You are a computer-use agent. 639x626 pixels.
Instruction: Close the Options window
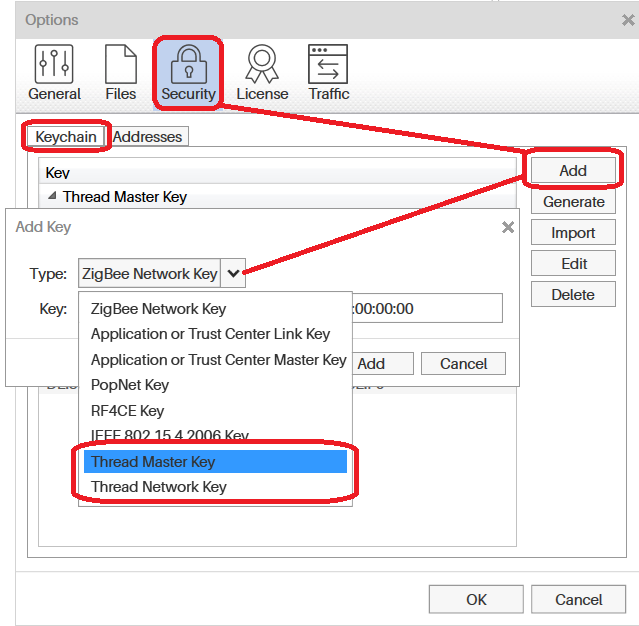pyautogui.click(x=629, y=20)
